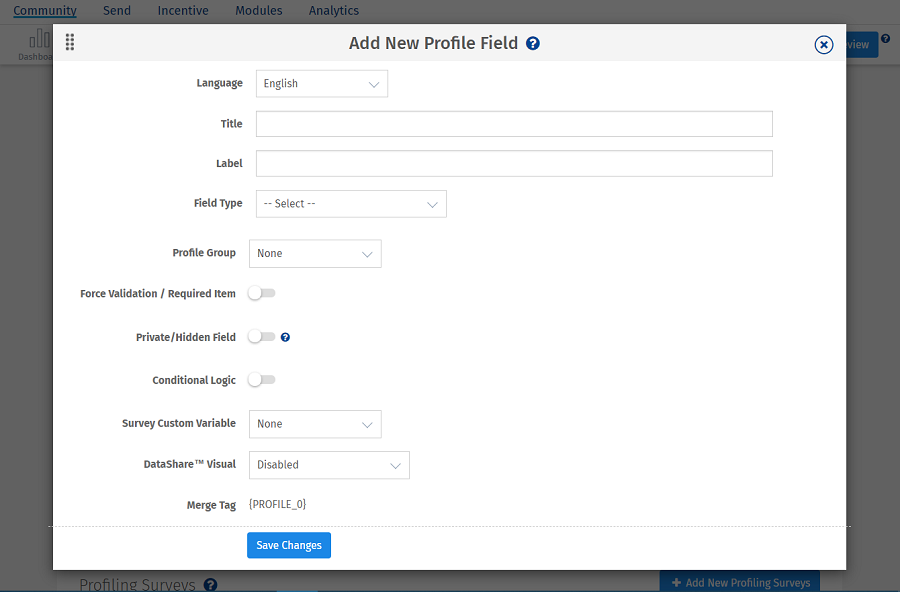Screen dimensions: 900x592
Task: Open the Analytics menu
Action: (x=333, y=10)
